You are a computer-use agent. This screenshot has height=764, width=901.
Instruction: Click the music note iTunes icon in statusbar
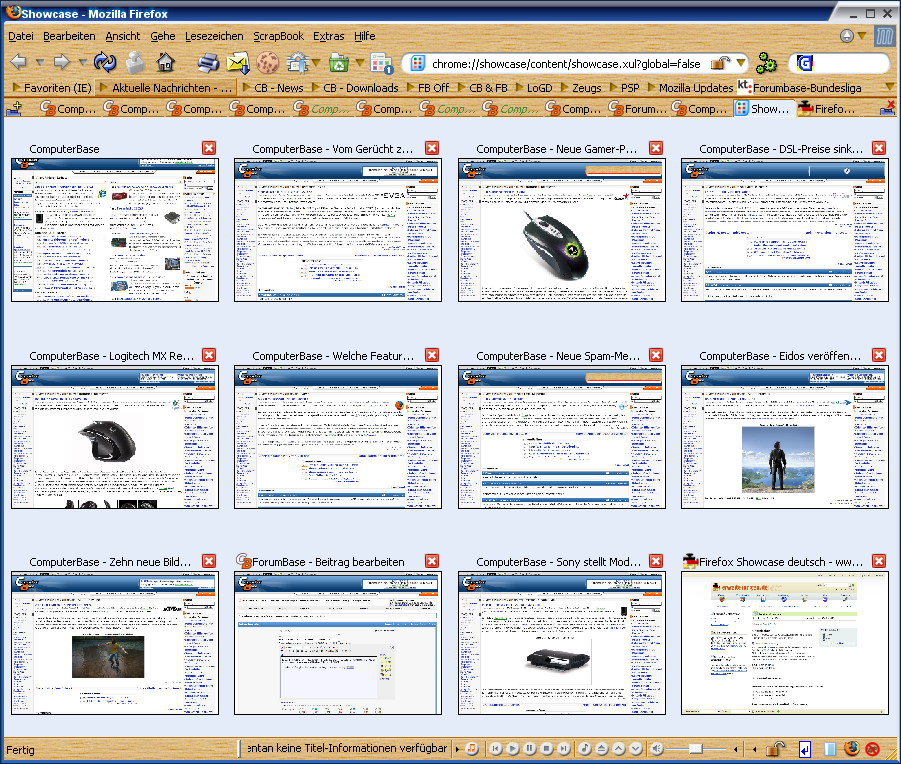[x=472, y=748]
